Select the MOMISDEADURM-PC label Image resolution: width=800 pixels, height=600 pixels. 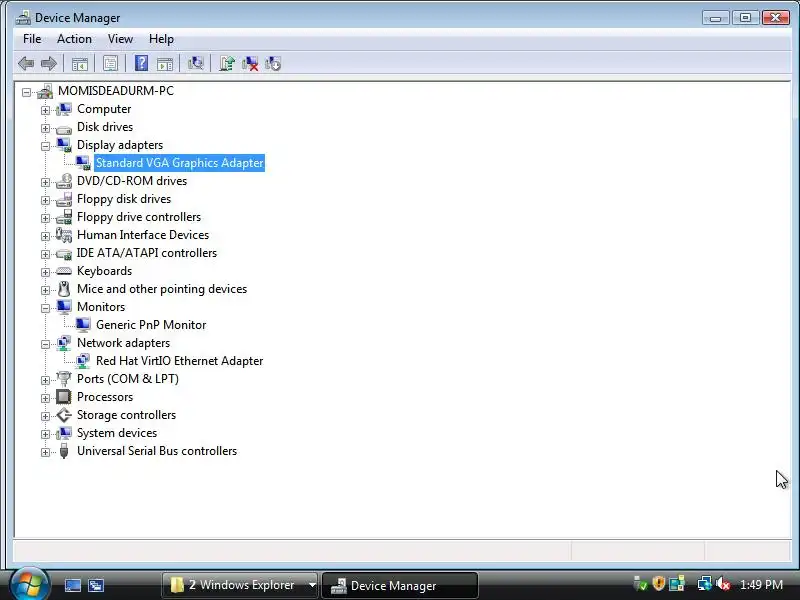(116, 91)
